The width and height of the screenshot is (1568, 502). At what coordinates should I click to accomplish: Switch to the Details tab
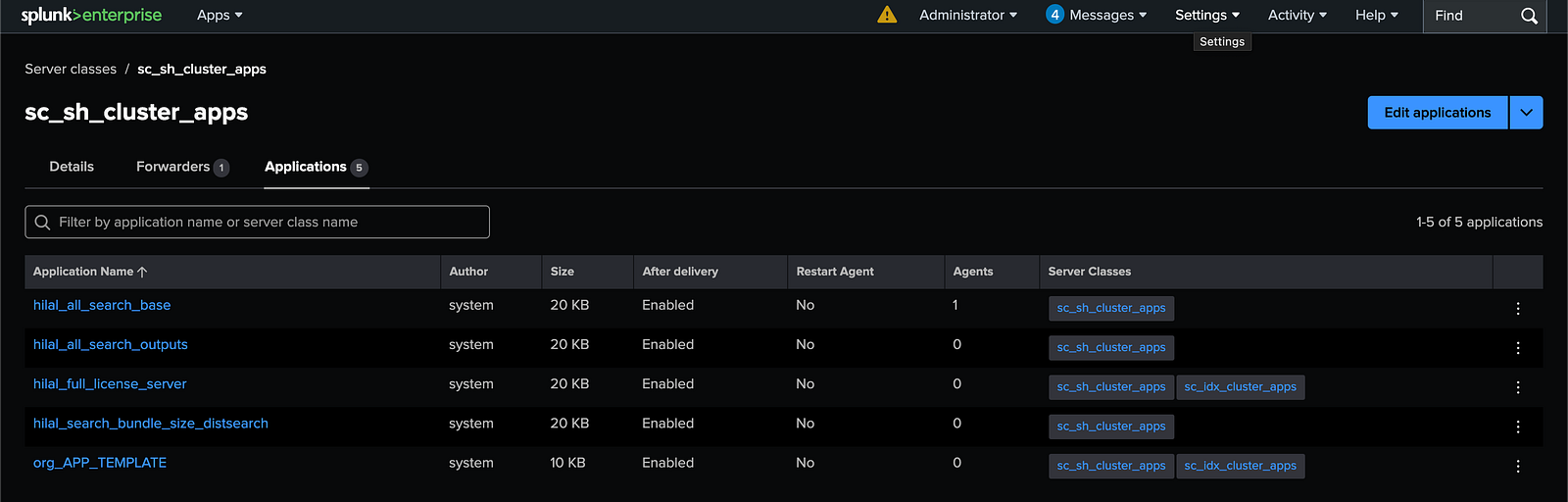pyautogui.click(x=72, y=167)
